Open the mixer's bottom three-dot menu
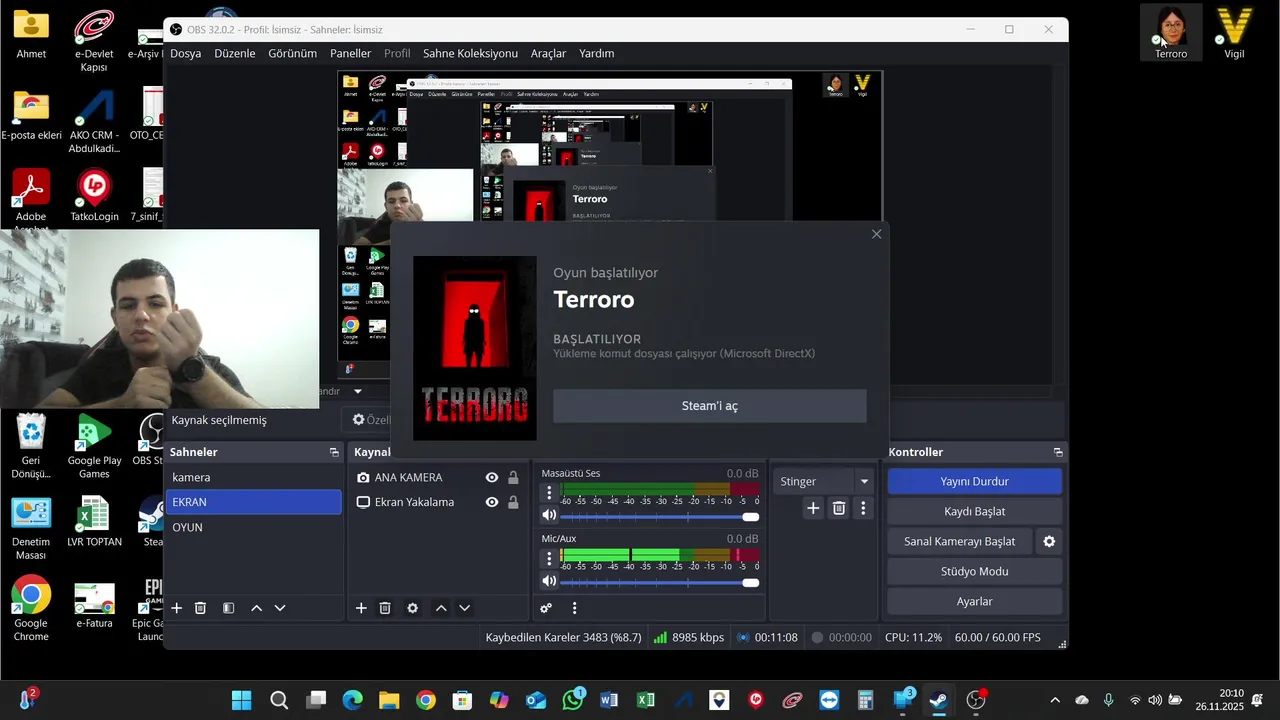This screenshot has width=1280, height=720. coord(574,608)
